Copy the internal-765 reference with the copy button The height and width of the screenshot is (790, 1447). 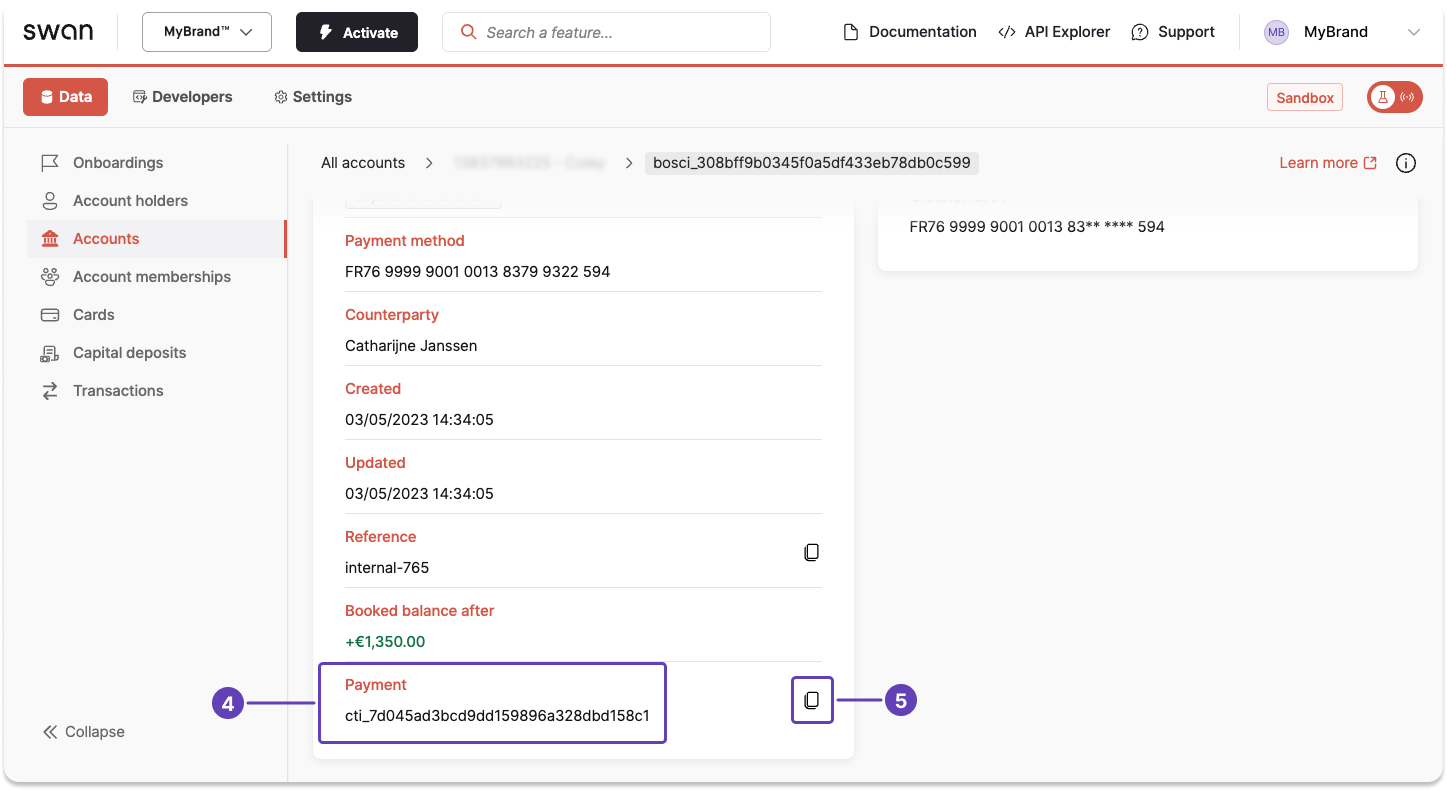(x=811, y=551)
